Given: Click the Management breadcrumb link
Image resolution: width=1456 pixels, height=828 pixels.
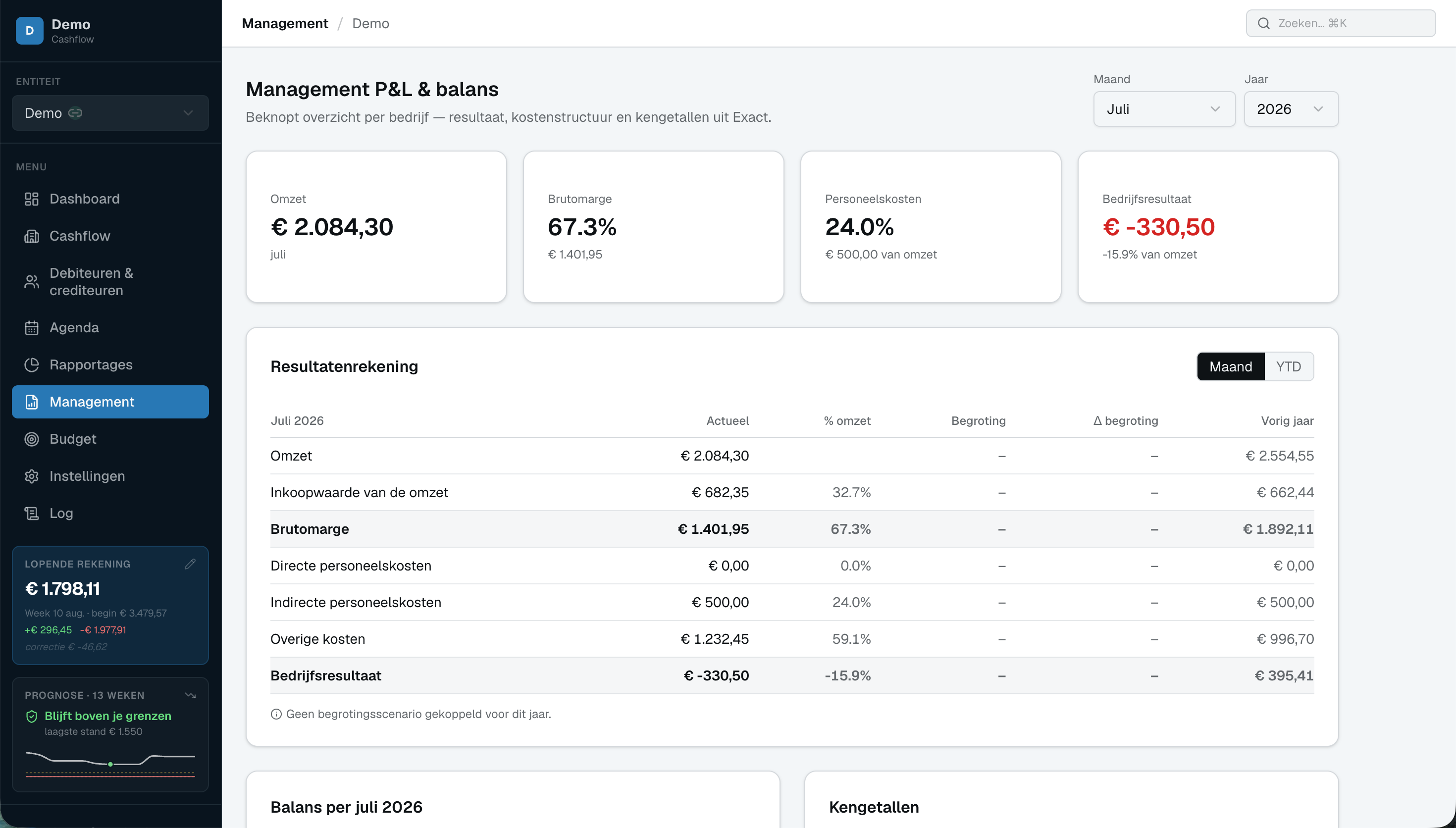Looking at the screenshot, I should (285, 23).
